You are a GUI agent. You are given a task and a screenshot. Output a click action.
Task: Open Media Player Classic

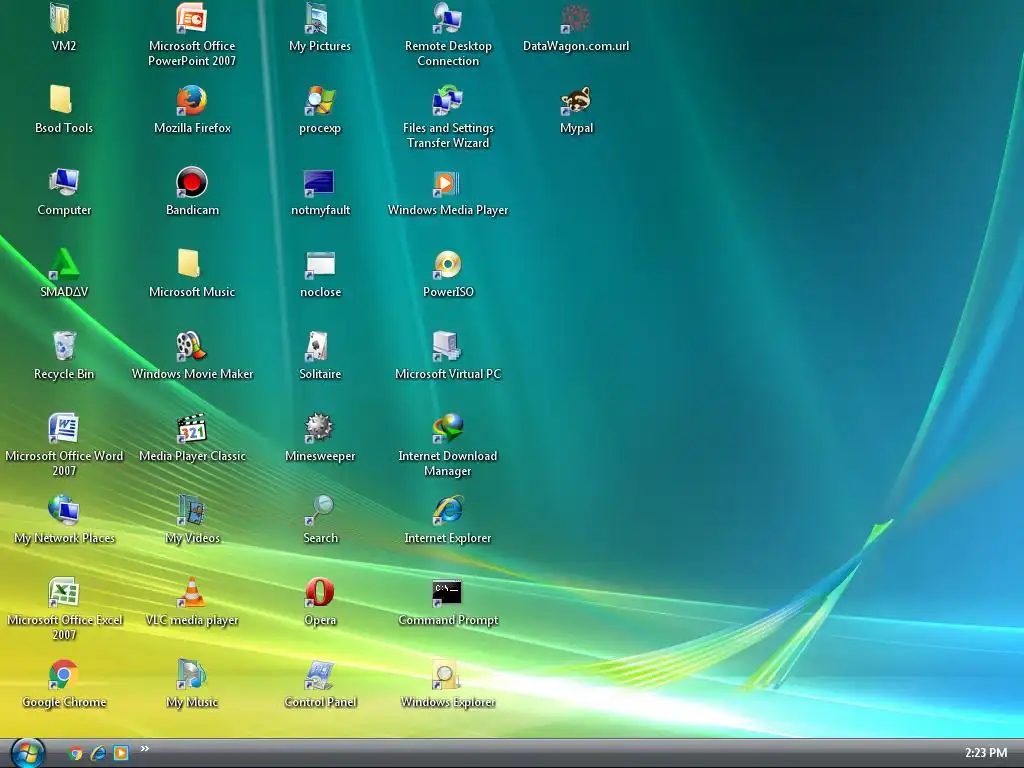(191, 428)
